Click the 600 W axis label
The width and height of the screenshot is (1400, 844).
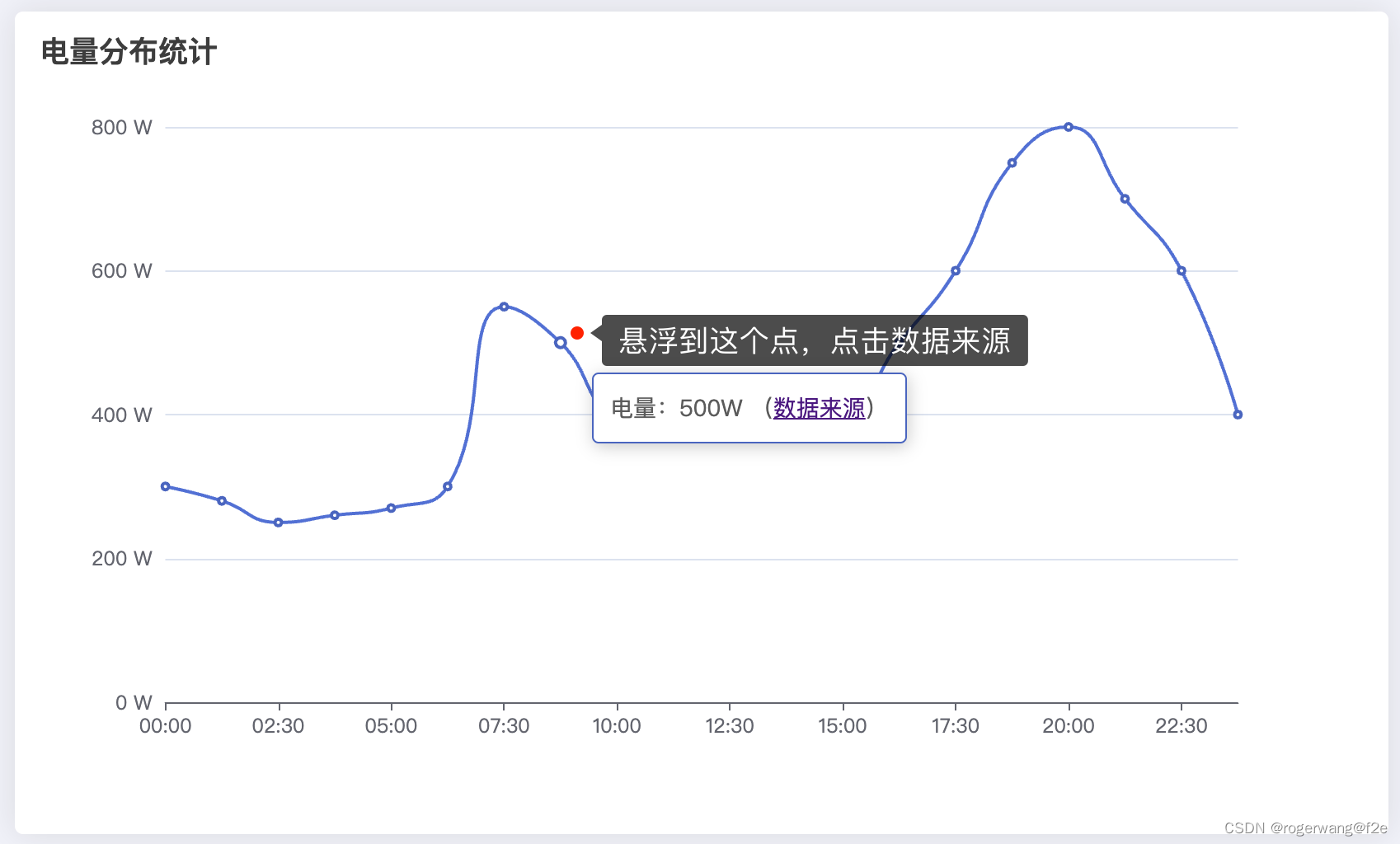click(122, 271)
